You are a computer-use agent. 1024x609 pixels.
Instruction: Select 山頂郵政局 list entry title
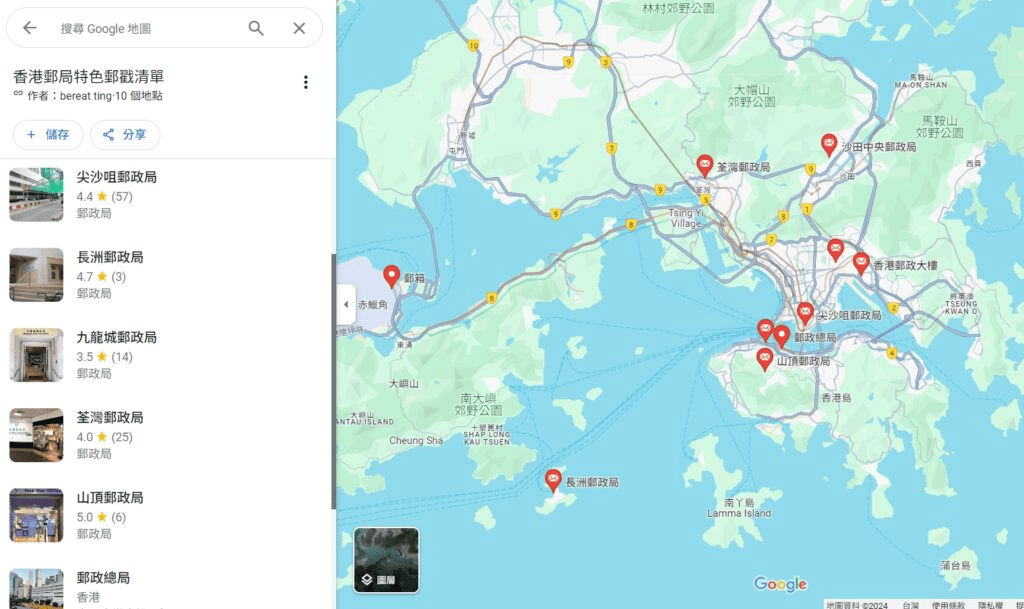click(x=110, y=498)
